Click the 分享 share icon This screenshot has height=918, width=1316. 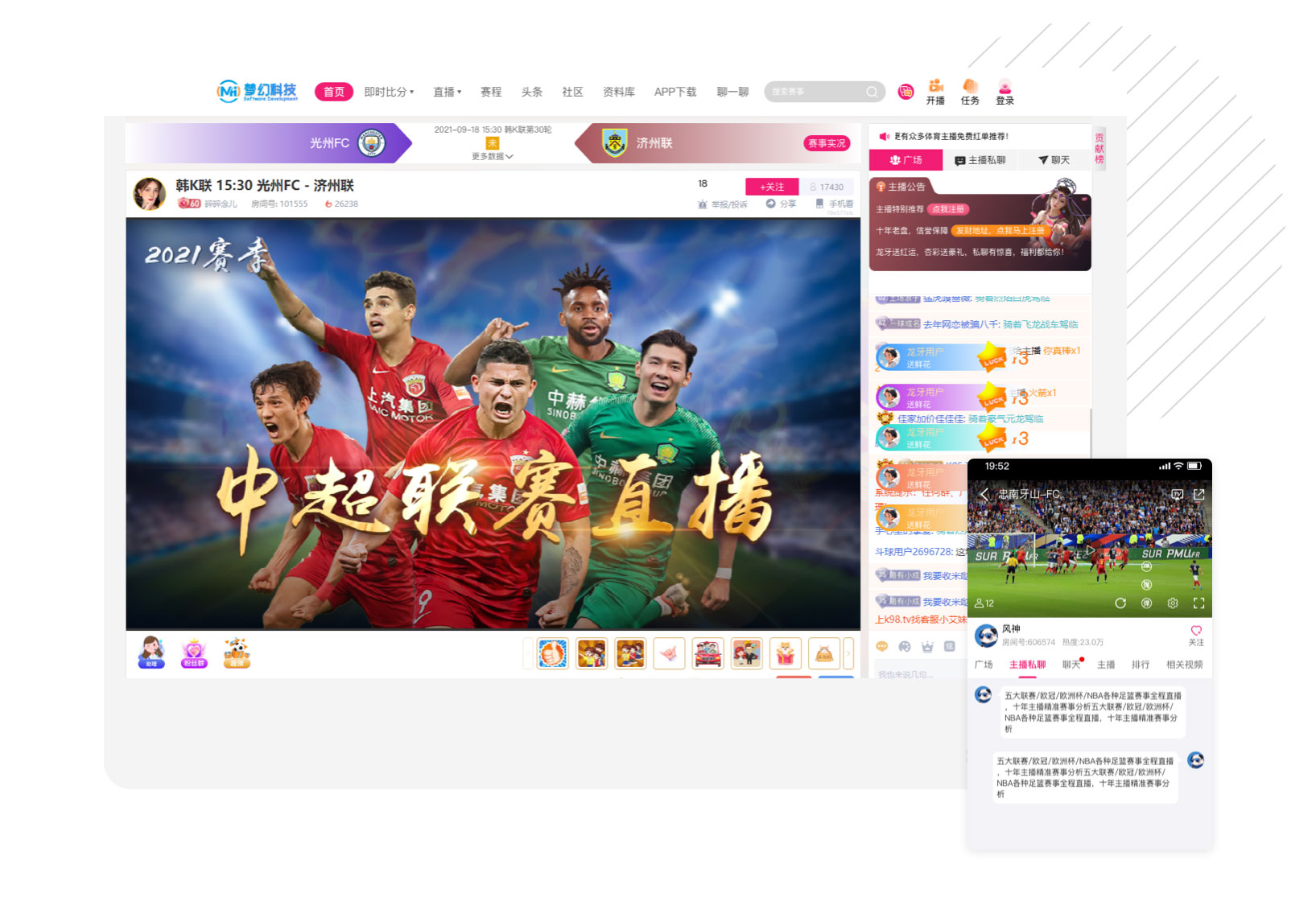tap(781, 204)
